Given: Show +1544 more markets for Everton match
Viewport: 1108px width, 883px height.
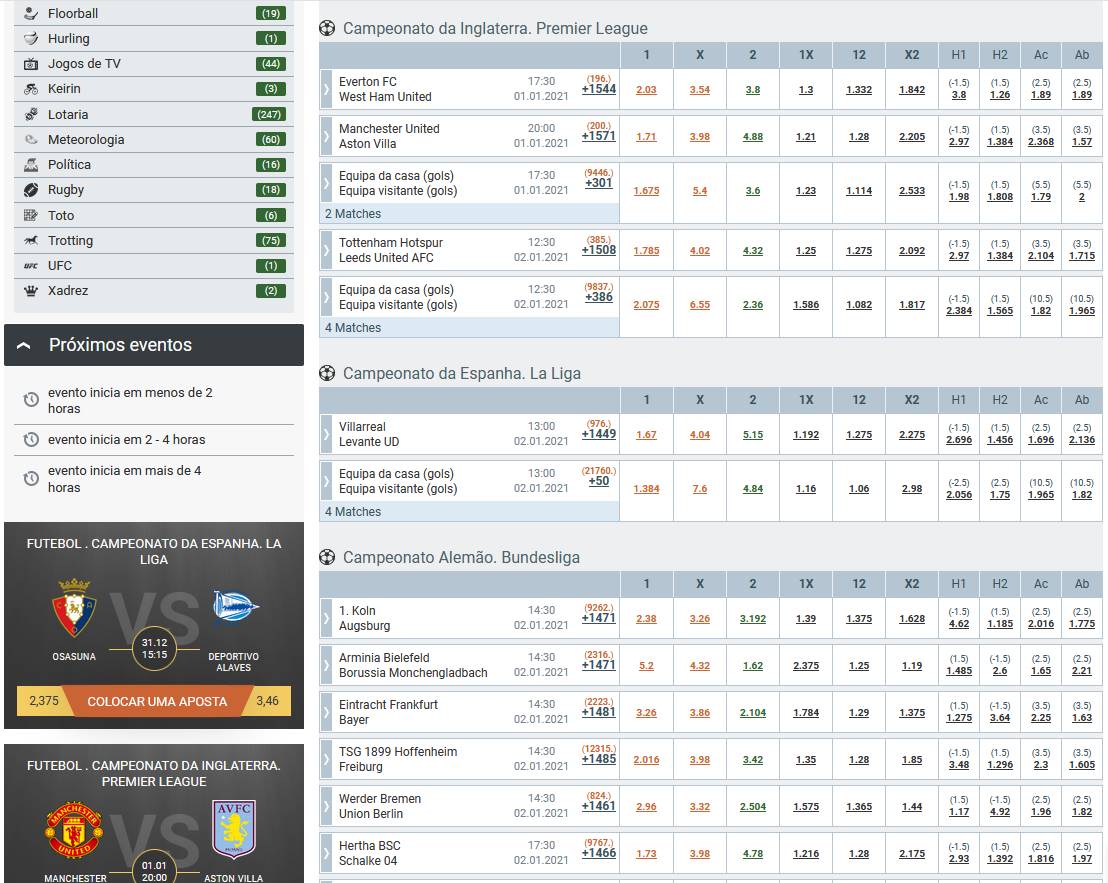Looking at the screenshot, I should coord(599,89).
